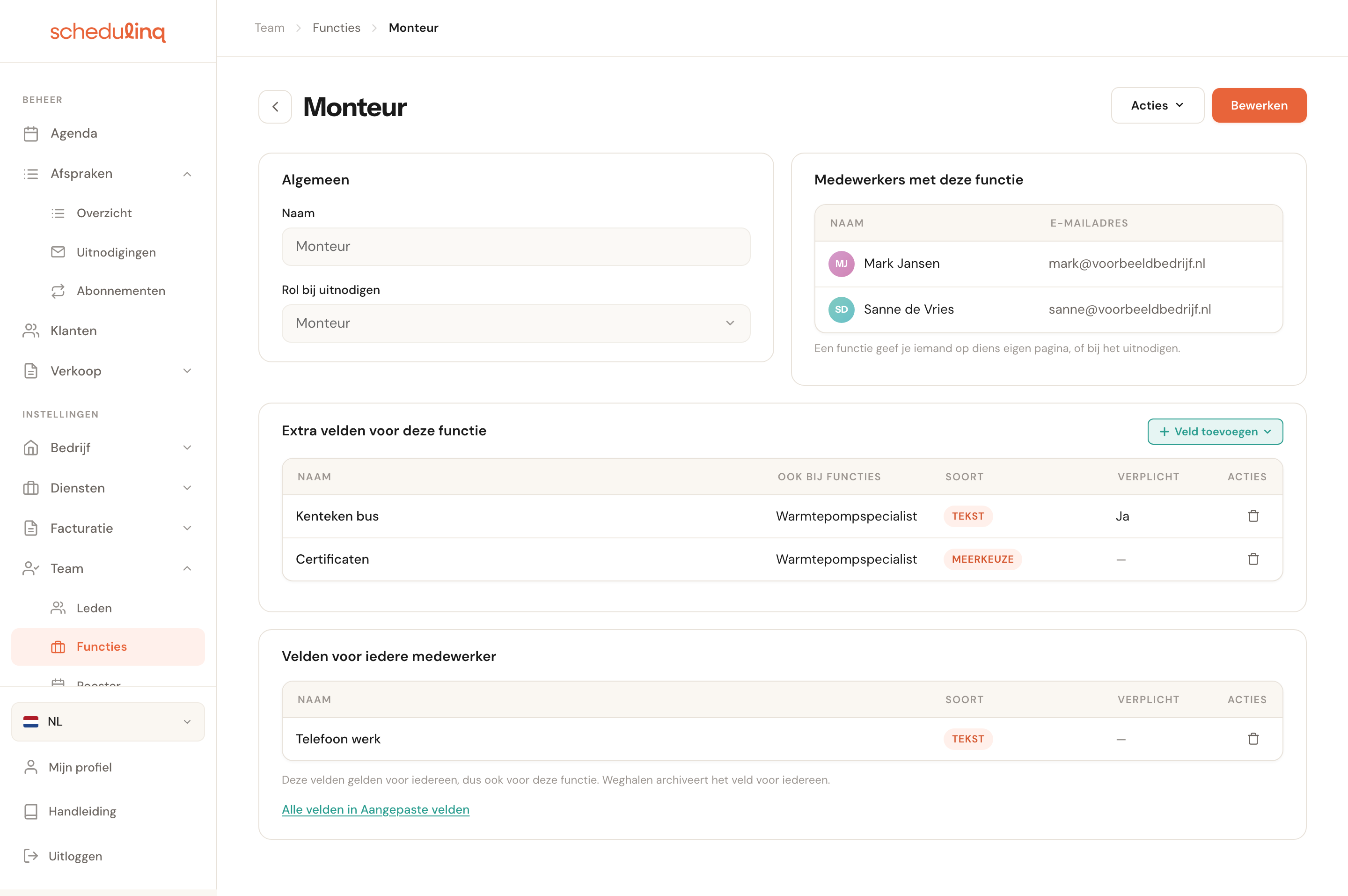Expand the Diensten settings section
The image size is (1348, 896).
click(187, 487)
